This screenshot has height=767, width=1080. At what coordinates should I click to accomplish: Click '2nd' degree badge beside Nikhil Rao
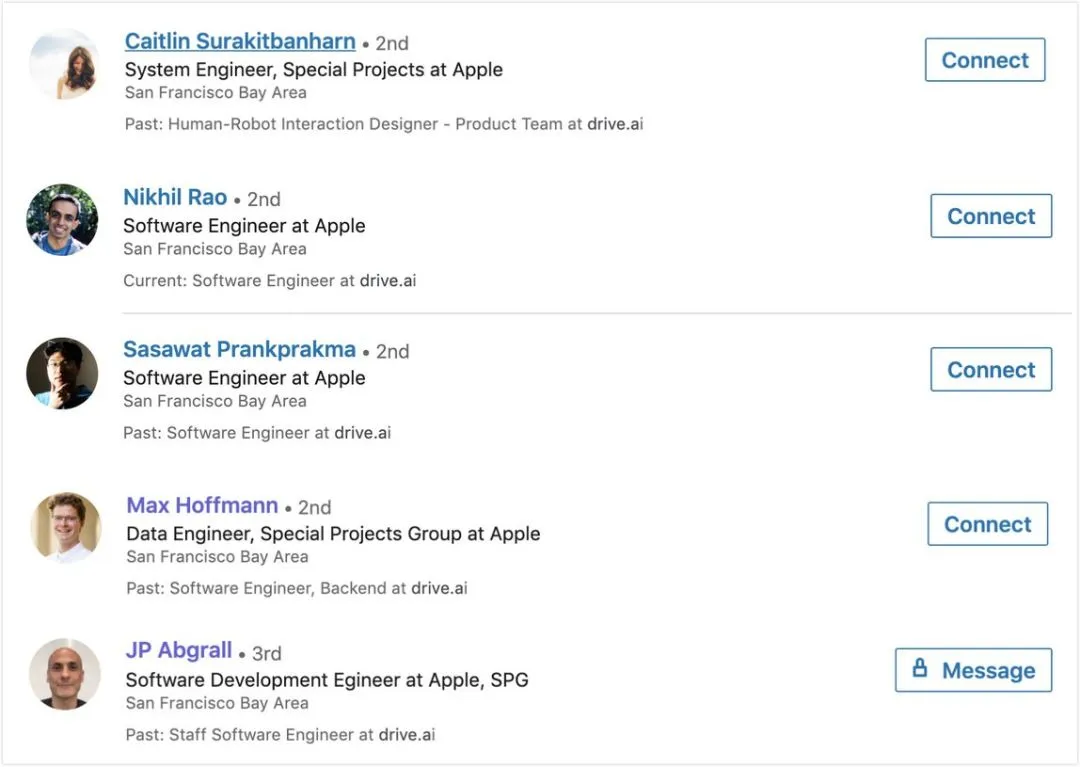pos(264,200)
